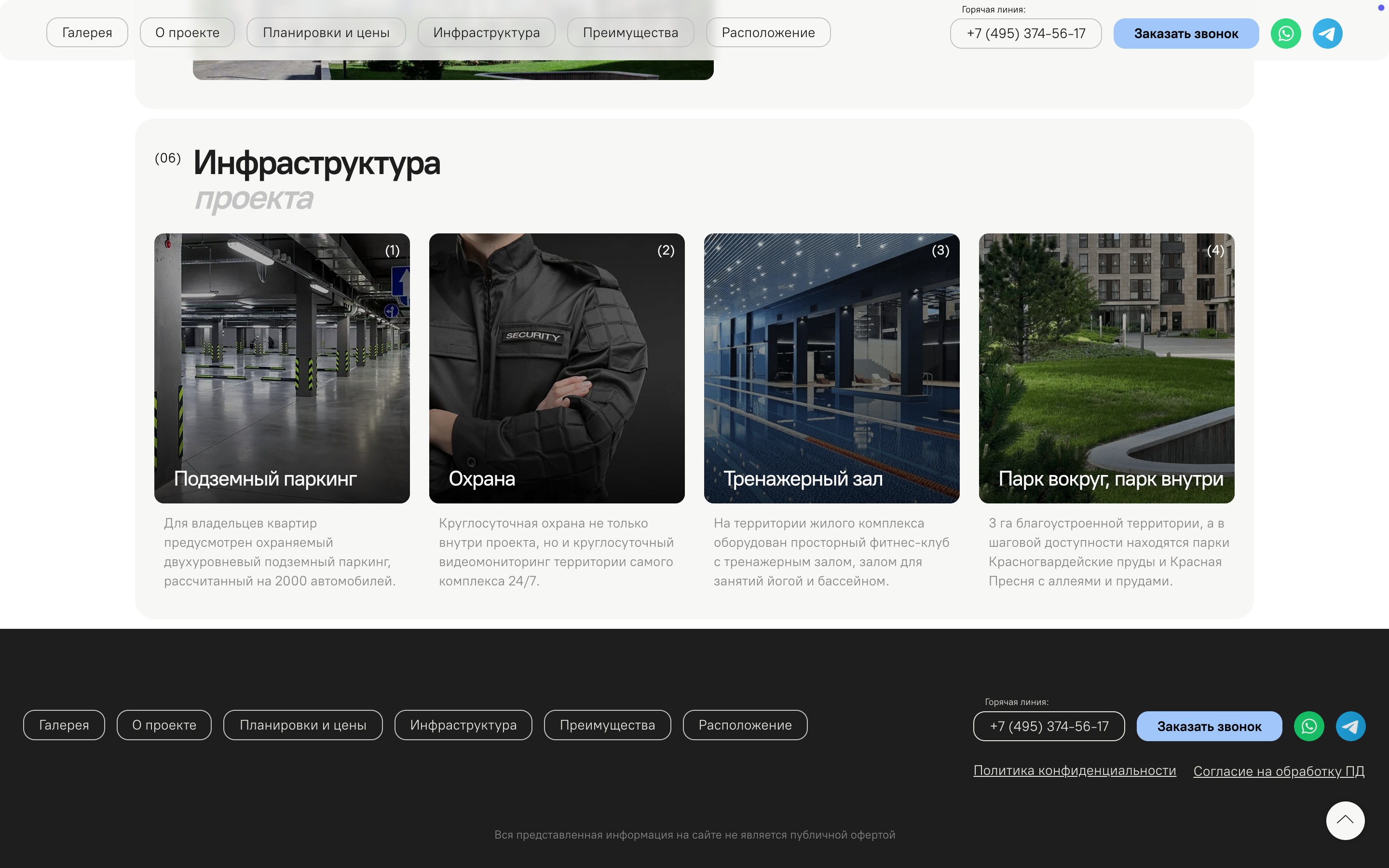The height and width of the screenshot is (868, 1389).
Task: Click the Инфраструктура section heading
Action: [x=317, y=163]
